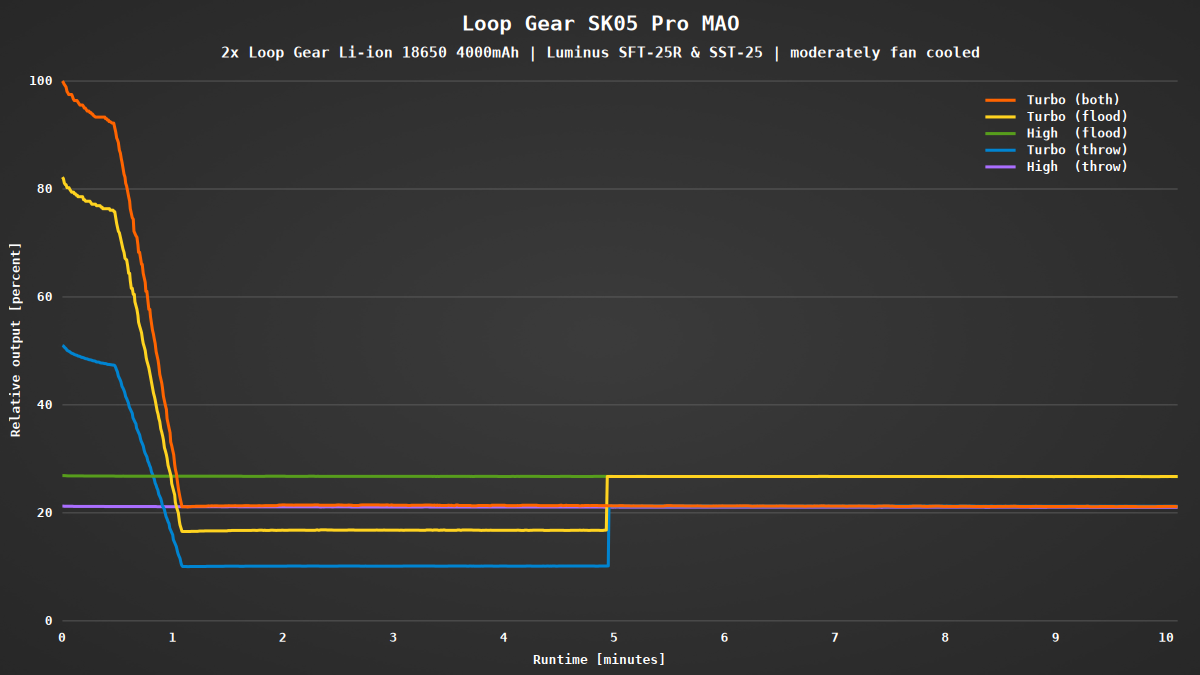Click the x-axis tick label 4

[x=503, y=637]
